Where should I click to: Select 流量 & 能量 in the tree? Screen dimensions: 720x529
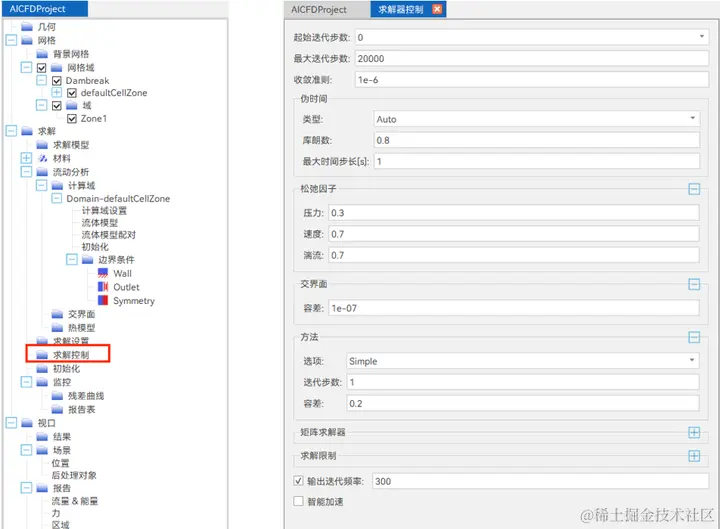point(75,501)
